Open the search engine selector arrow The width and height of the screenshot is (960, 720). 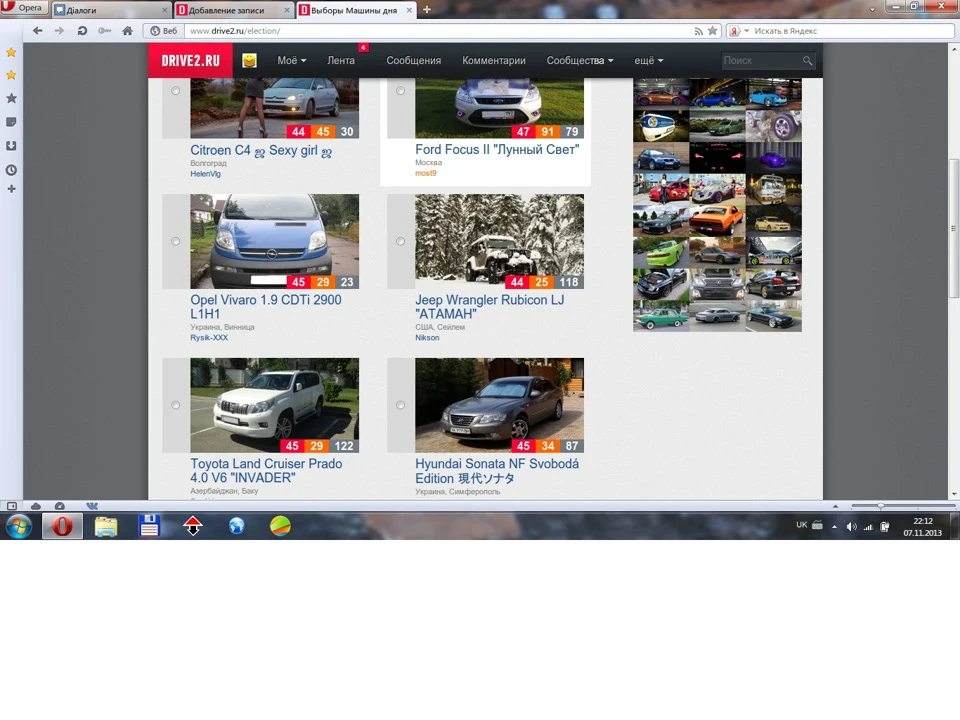(x=746, y=31)
